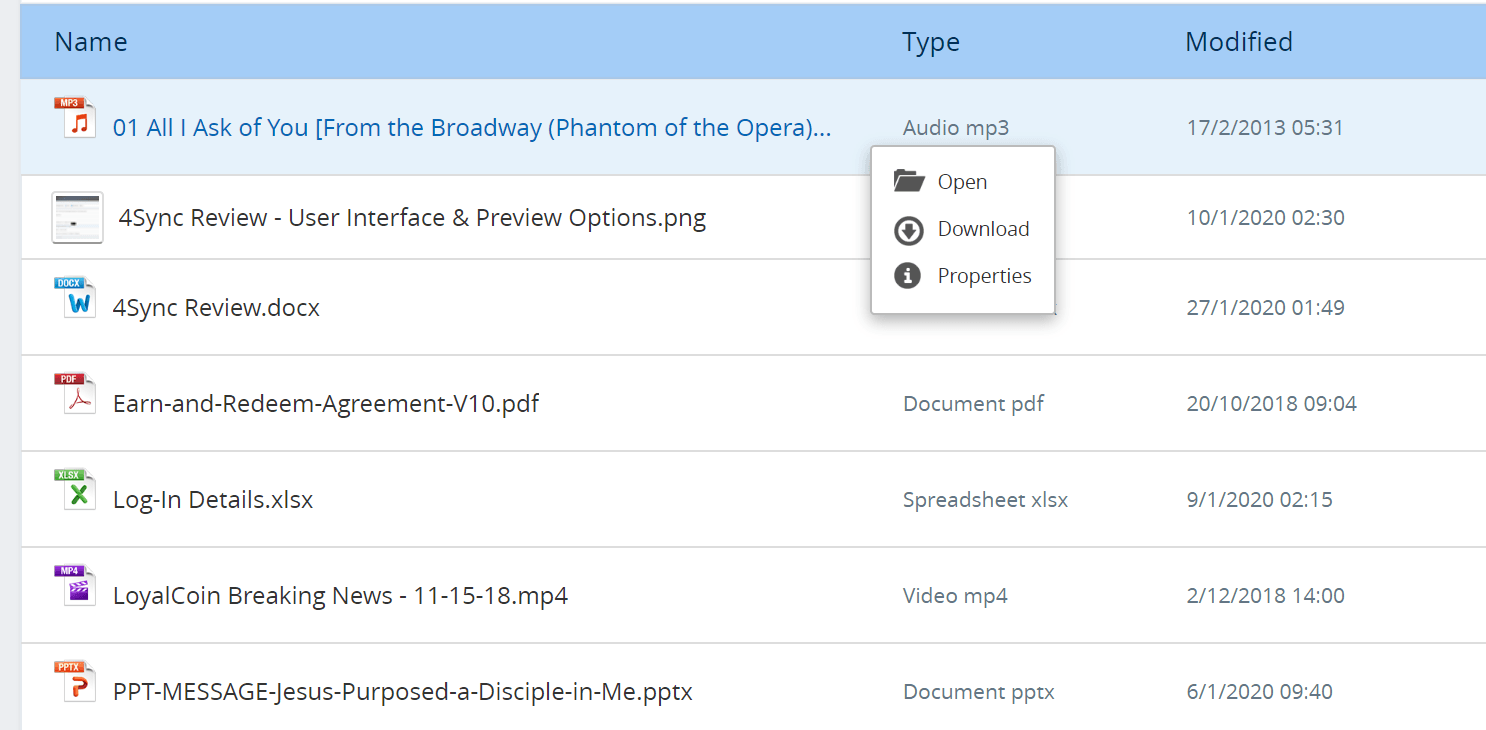Click the PDF file icon

75,393
